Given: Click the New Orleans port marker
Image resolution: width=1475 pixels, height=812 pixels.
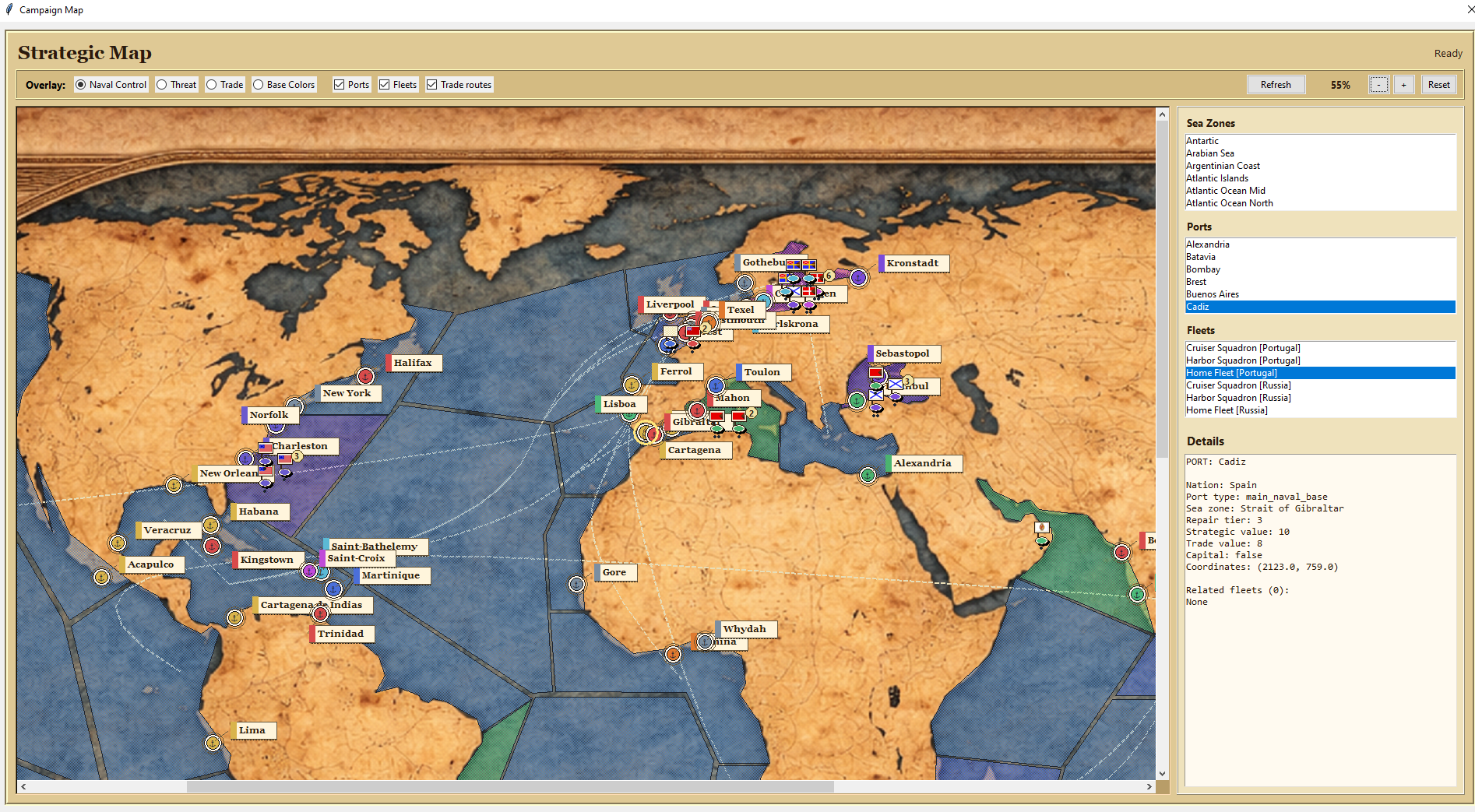Looking at the screenshot, I should click(x=174, y=485).
